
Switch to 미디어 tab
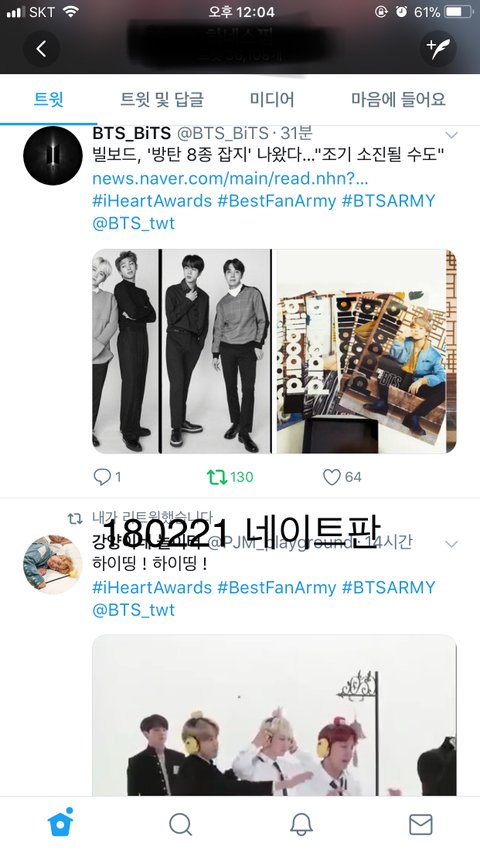coord(272,99)
